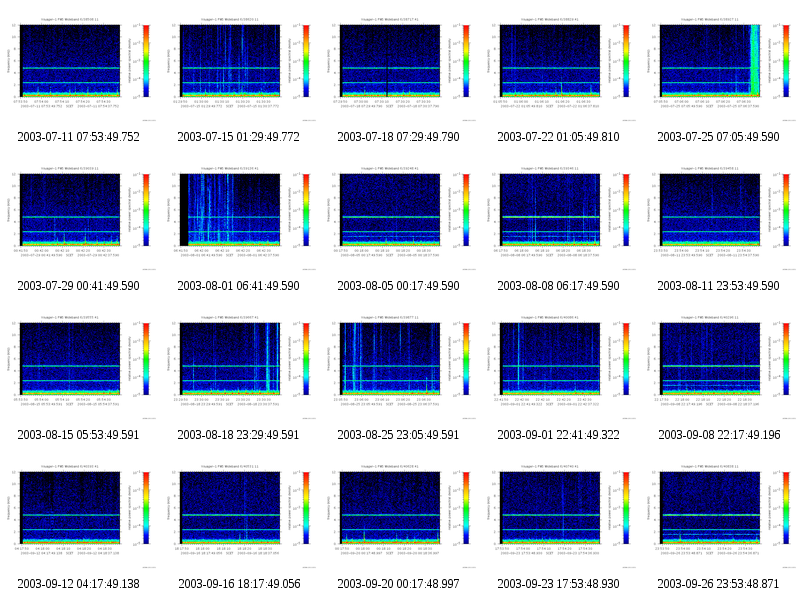This screenshot has width=800, height=596.
Task: Open the 2003-07-11 07:53:49.752 spectrogram thumbnail
Action: tap(78, 68)
